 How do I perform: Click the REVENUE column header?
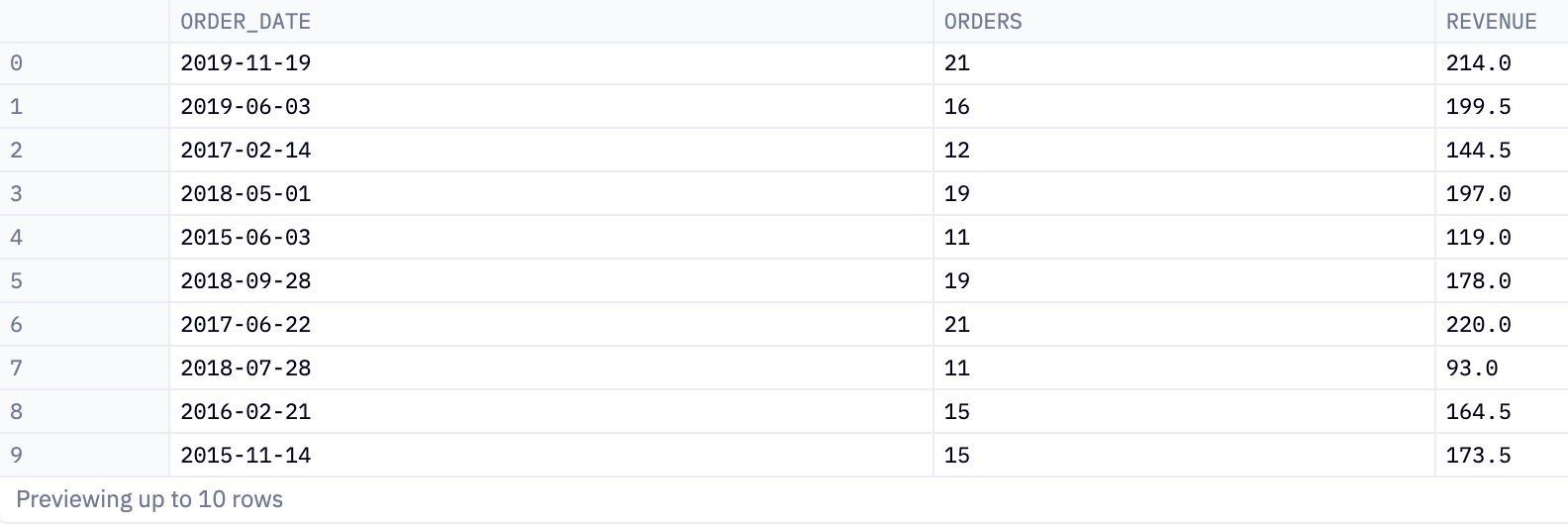pyautogui.click(x=1502, y=21)
